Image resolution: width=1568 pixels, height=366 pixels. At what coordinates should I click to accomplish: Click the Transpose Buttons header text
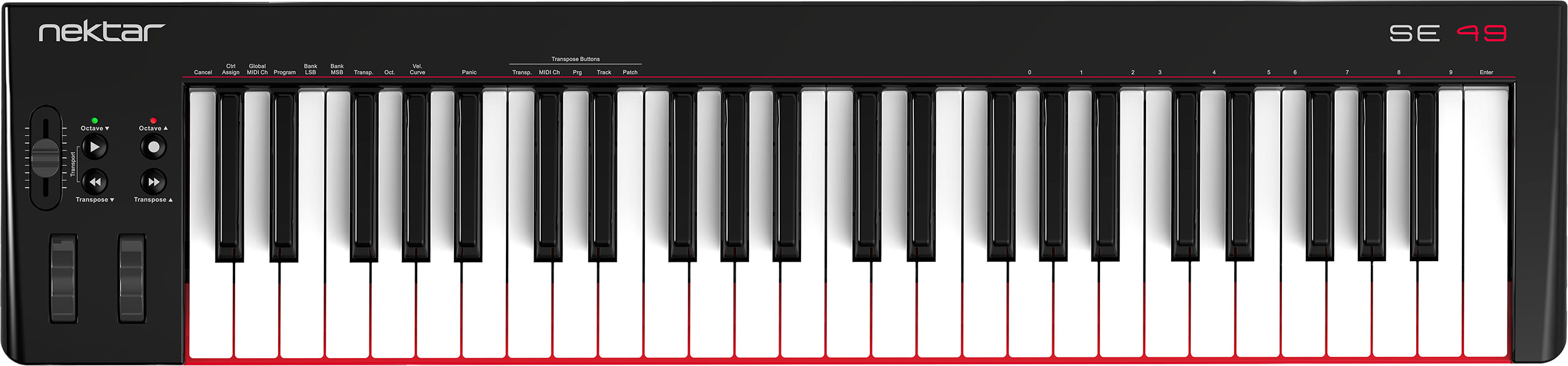(575, 59)
